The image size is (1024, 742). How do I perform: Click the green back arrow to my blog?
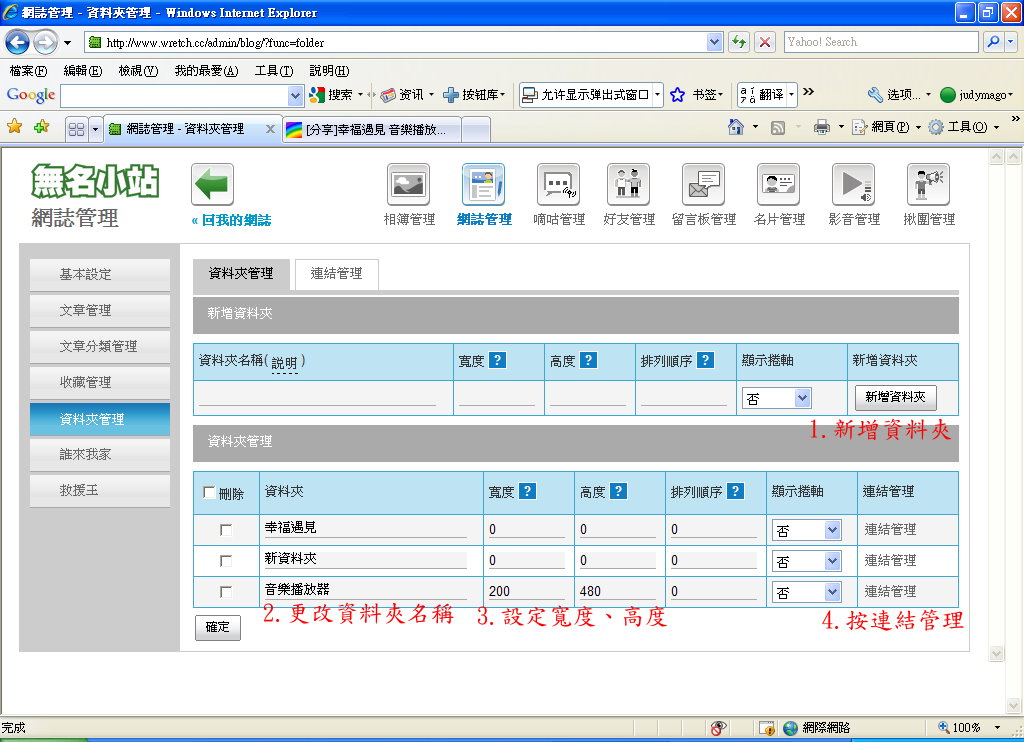[212, 185]
